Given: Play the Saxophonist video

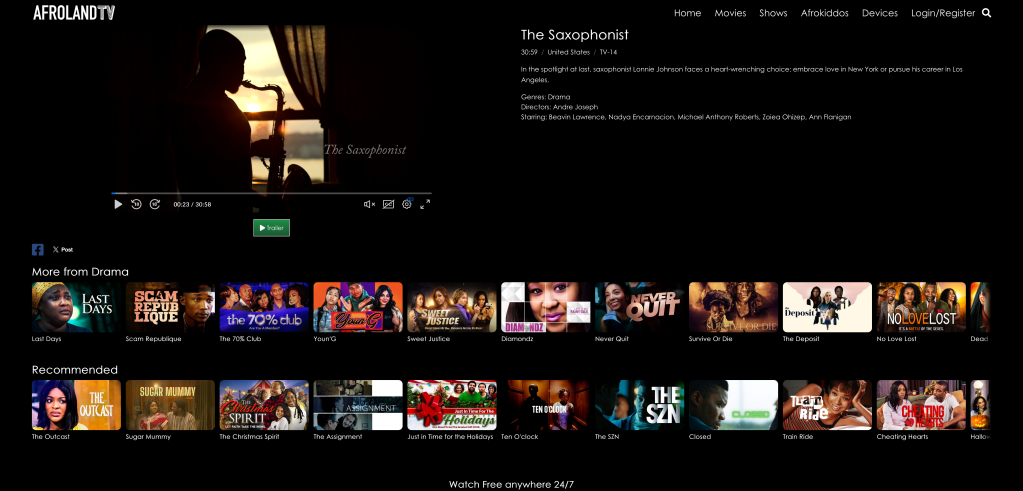Looking at the screenshot, I should [118, 204].
